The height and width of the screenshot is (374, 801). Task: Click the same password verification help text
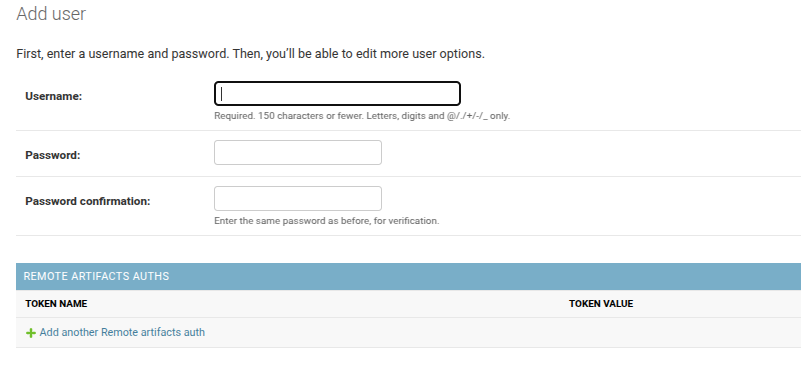coord(326,221)
